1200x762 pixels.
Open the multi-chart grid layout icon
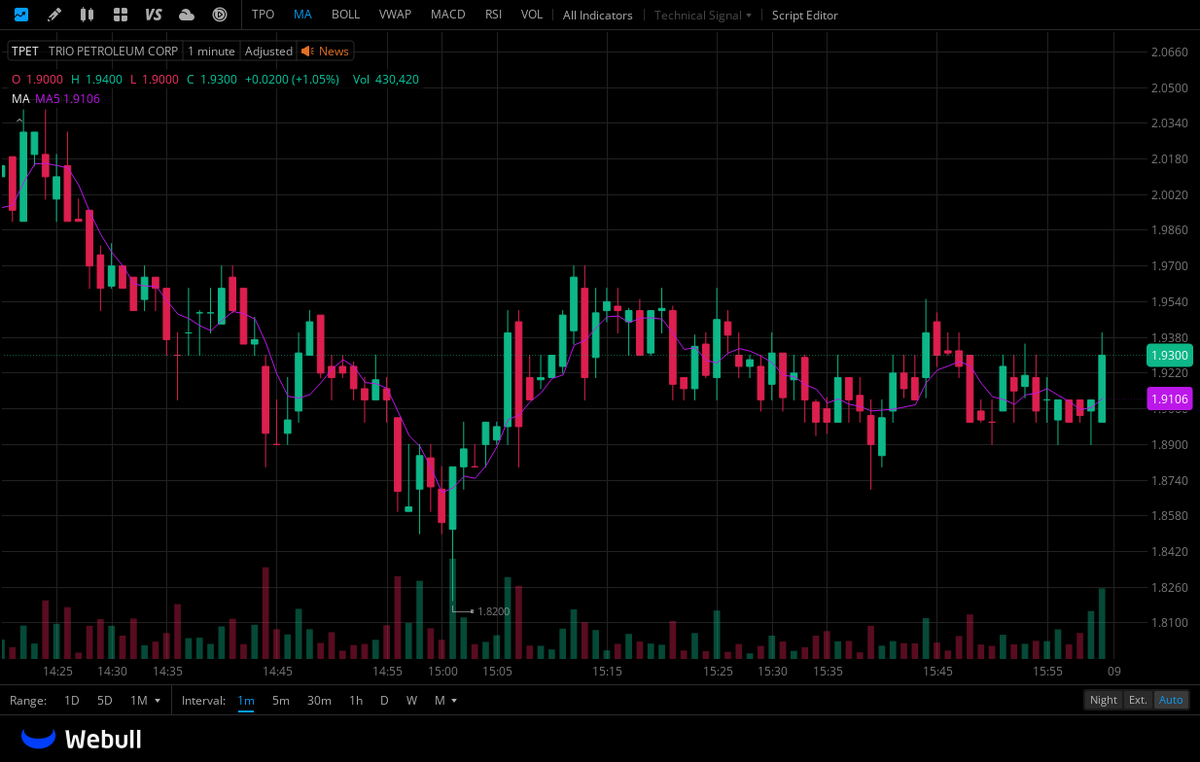(x=120, y=15)
